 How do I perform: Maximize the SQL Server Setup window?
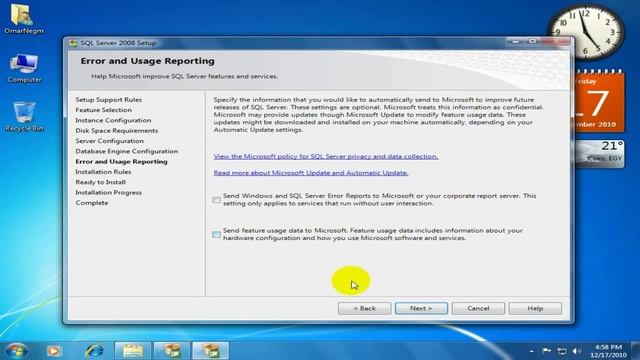click(532, 41)
